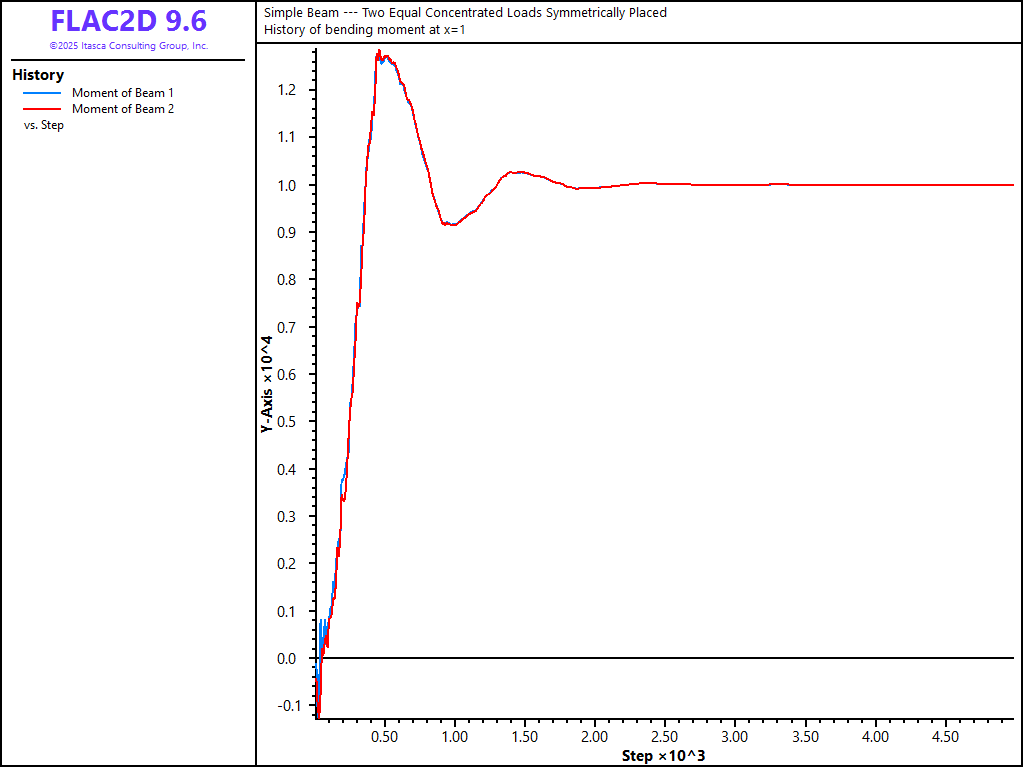The height and width of the screenshot is (768, 1024).
Task: Click the 2.50 tick label on x-axis
Action: [664, 737]
